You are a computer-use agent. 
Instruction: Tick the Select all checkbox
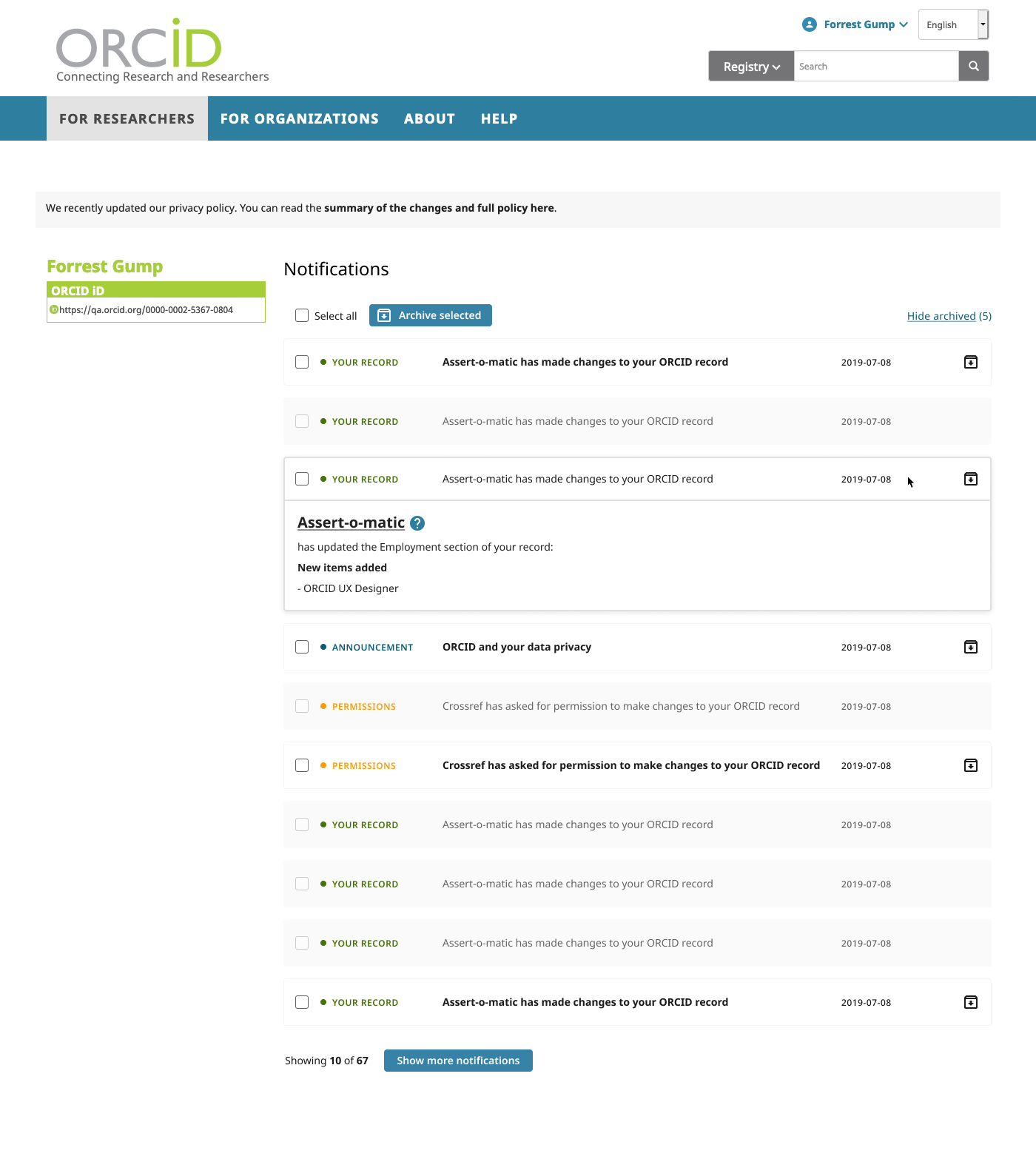302,315
